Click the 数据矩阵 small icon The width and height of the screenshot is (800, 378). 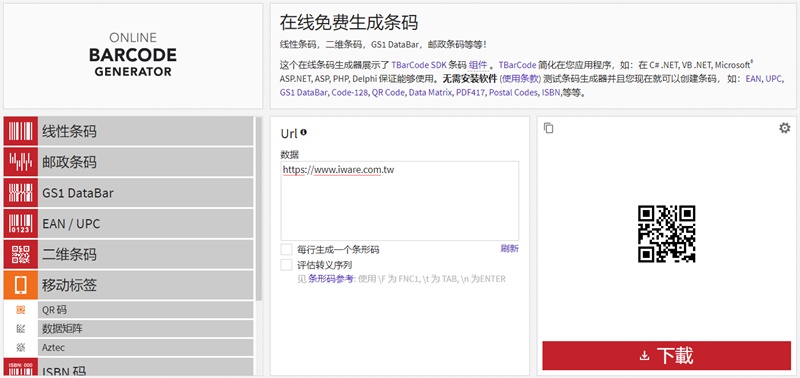click(x=21, y=329)
